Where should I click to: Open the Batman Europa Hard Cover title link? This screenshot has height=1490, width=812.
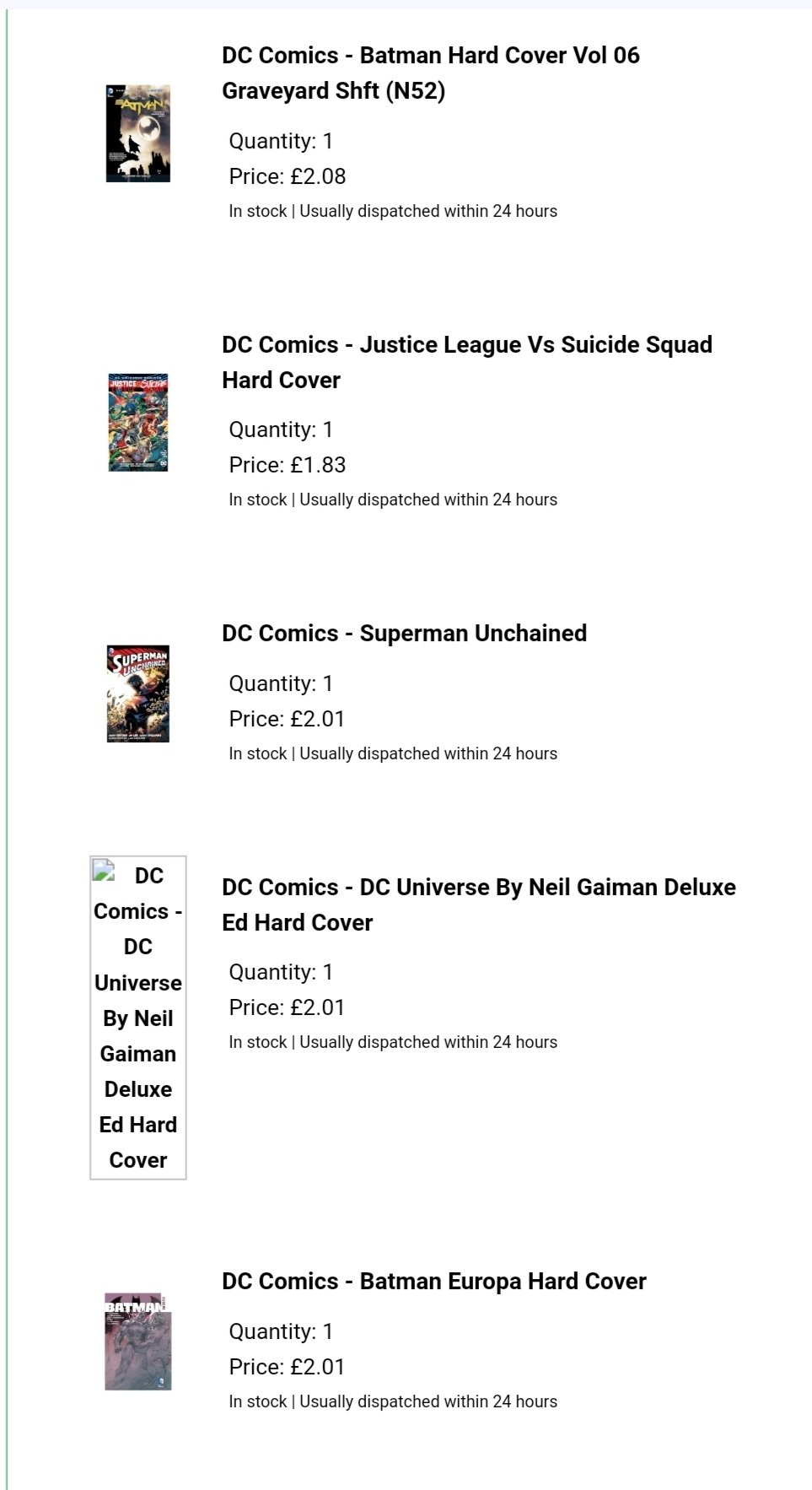(x=434, y=1282)
